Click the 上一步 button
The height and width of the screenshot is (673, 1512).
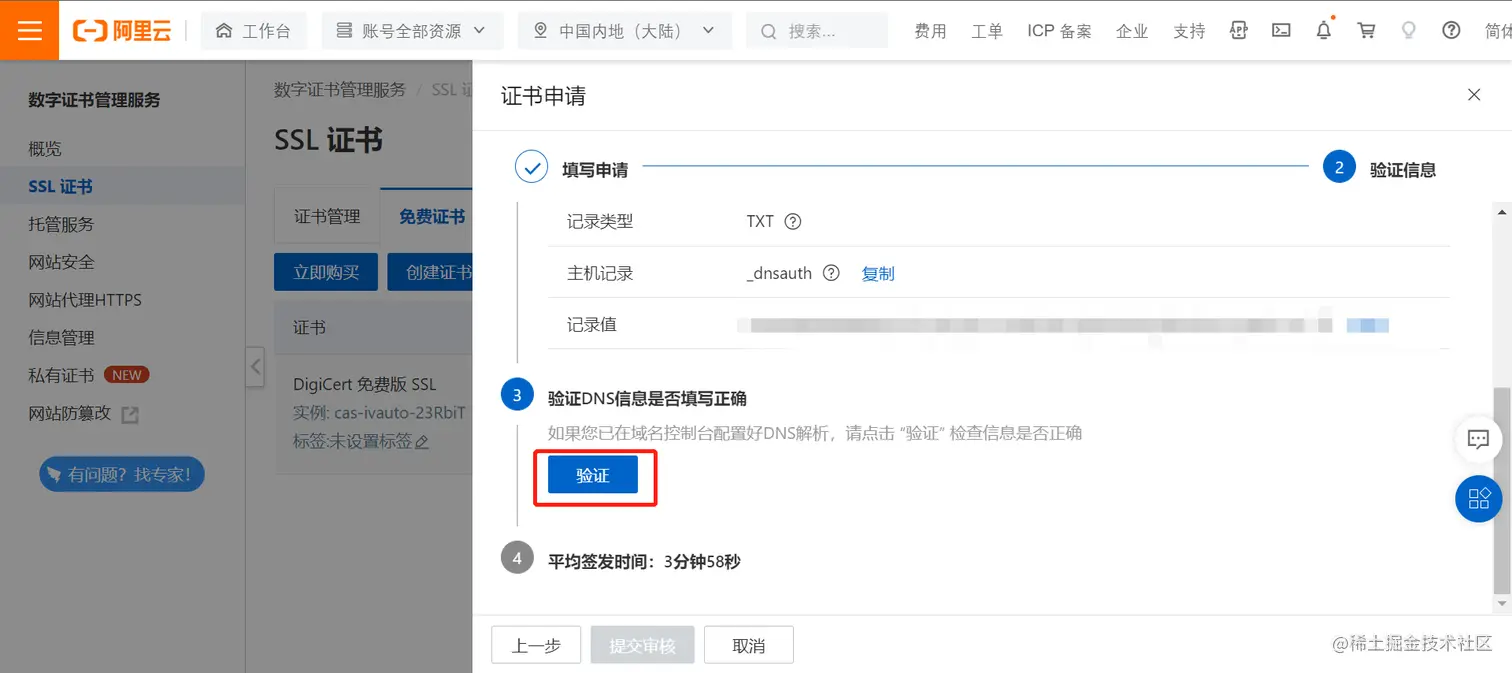[536, 645]
